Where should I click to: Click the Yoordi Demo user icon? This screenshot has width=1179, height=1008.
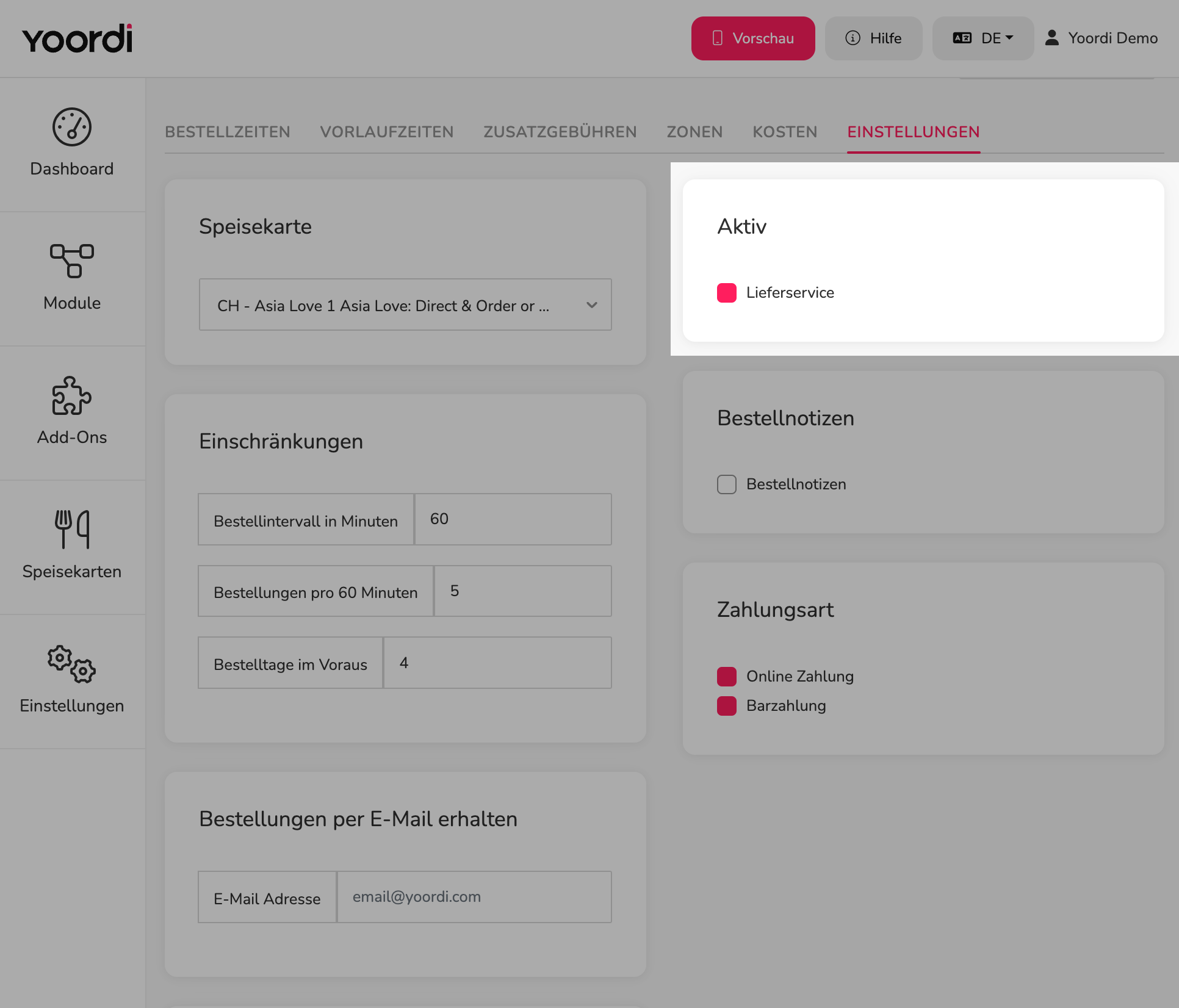click(1051, 38)
